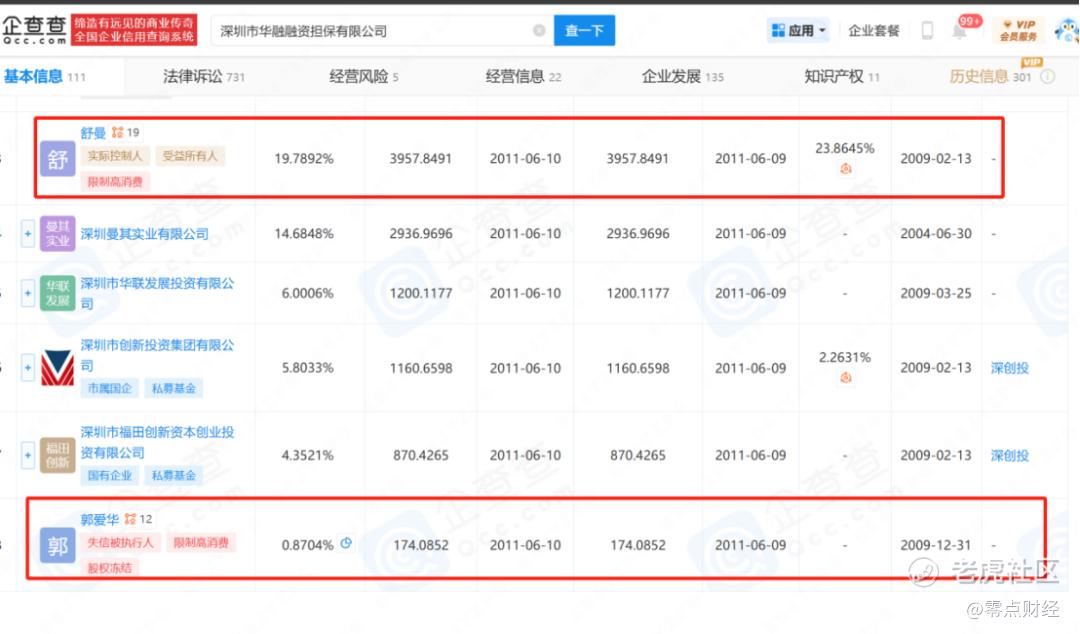1080x634 pixels.
Task: Click the 2009-03-25 date cell
Action: click(935, 293)
